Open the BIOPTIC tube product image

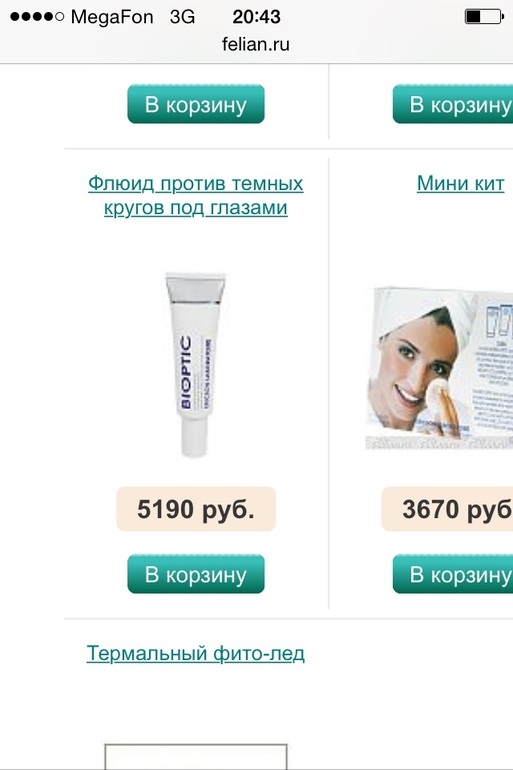click(x=195, y=364)
